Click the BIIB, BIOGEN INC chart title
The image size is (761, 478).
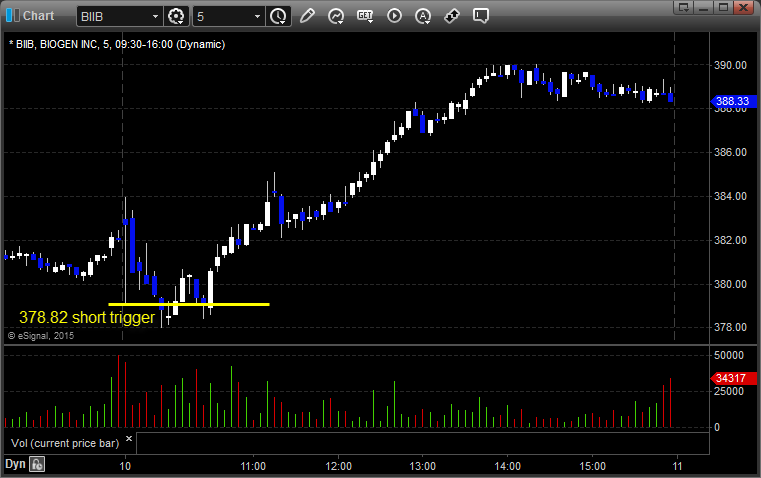(x=117, y=44)
